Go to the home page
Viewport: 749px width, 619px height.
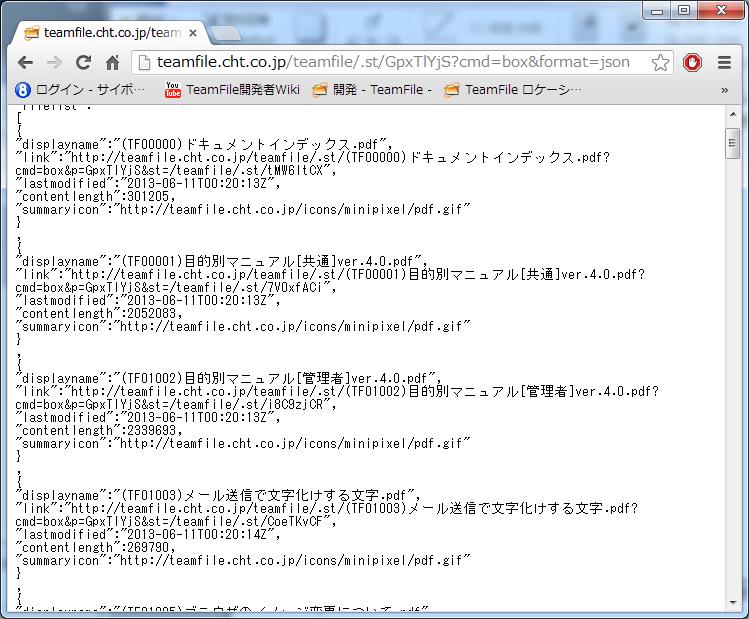[113, 62]
